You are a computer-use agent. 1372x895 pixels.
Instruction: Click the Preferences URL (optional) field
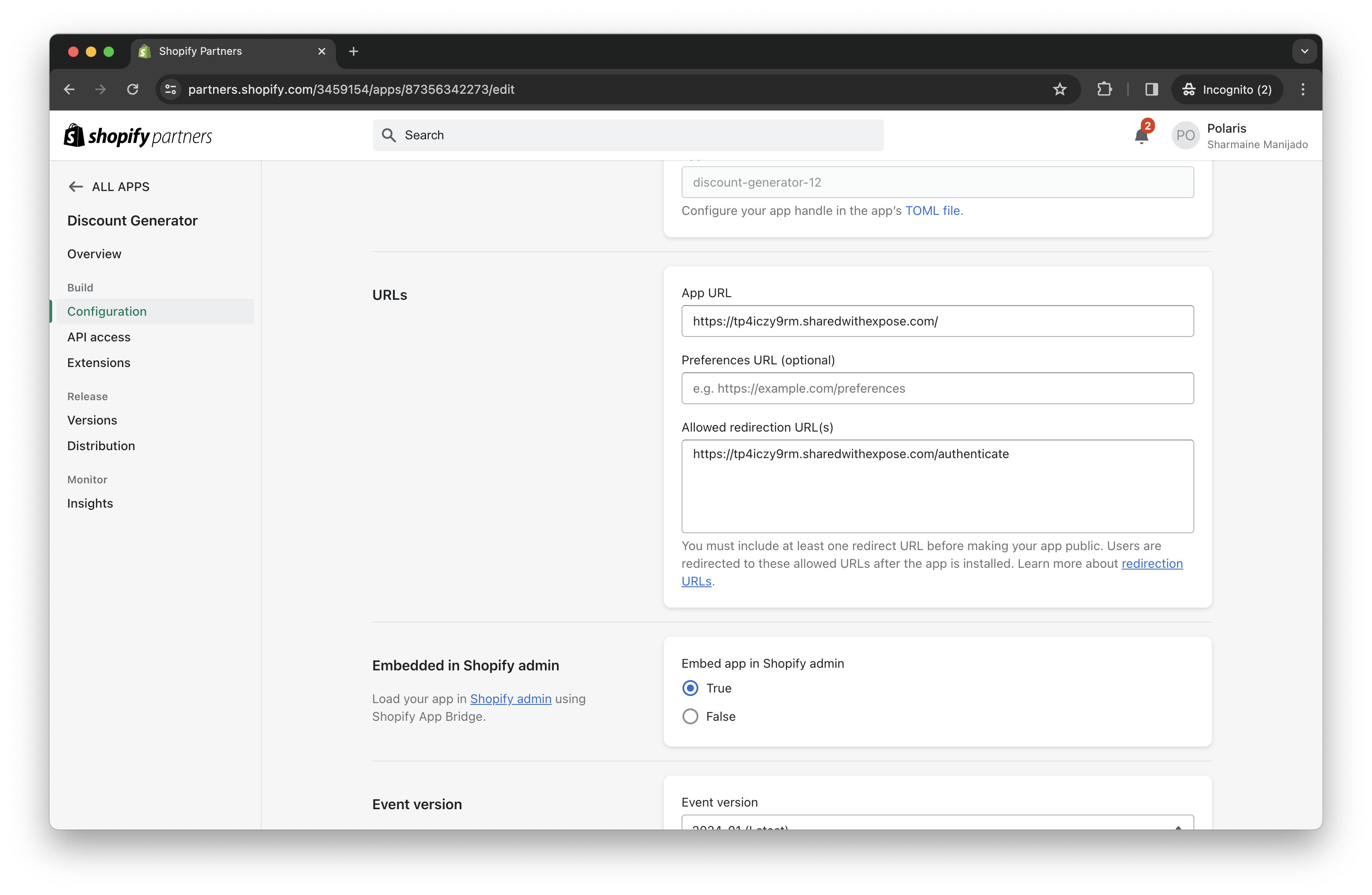(938, 388)
